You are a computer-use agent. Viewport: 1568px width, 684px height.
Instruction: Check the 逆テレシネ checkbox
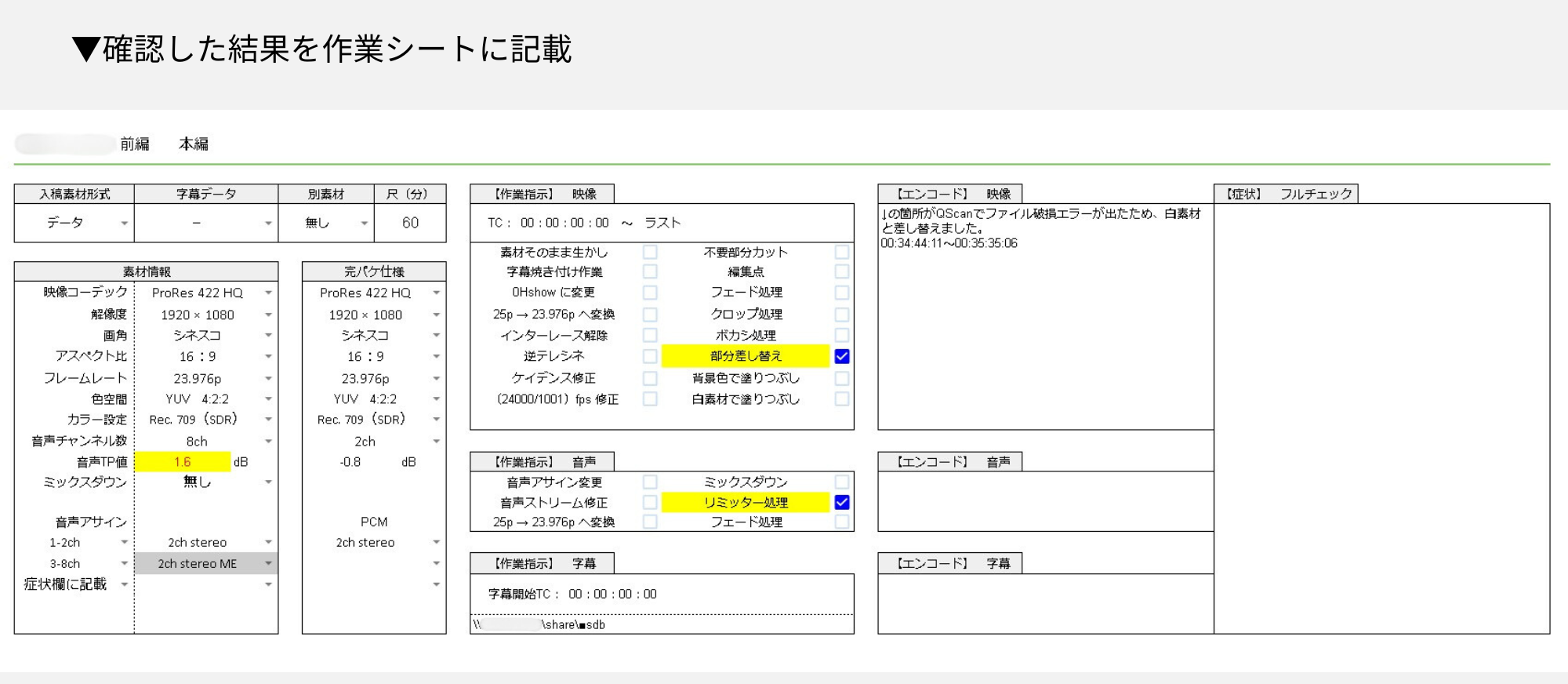650,356
